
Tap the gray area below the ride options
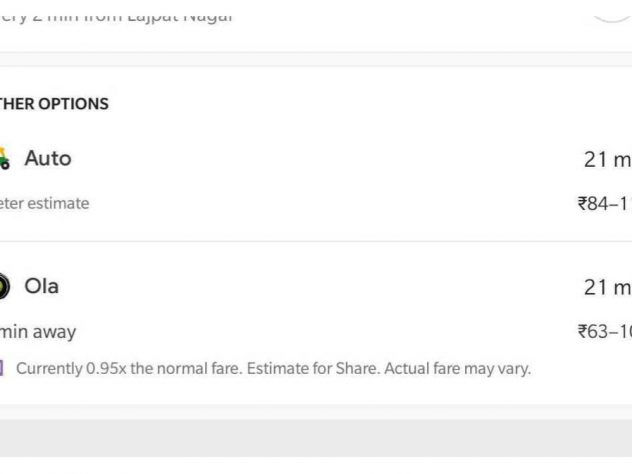[x=316, y=440]
